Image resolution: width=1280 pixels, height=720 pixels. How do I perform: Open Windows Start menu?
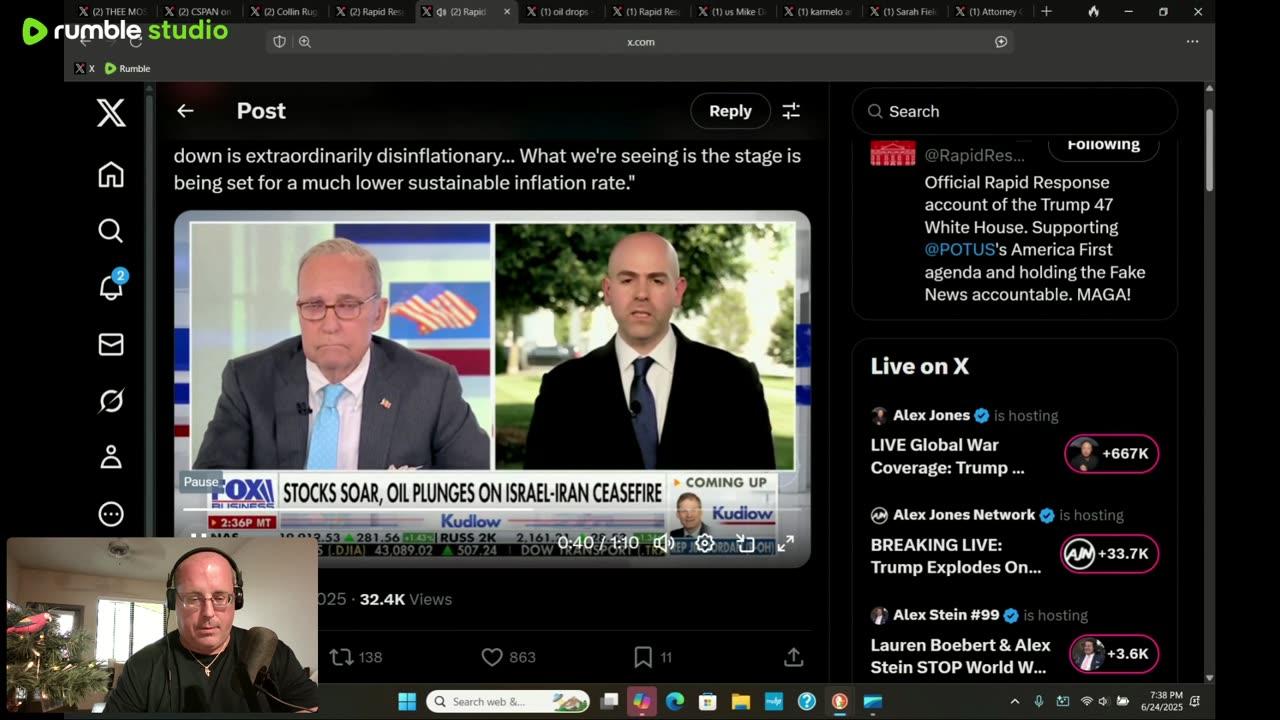(x=407, y=701)
